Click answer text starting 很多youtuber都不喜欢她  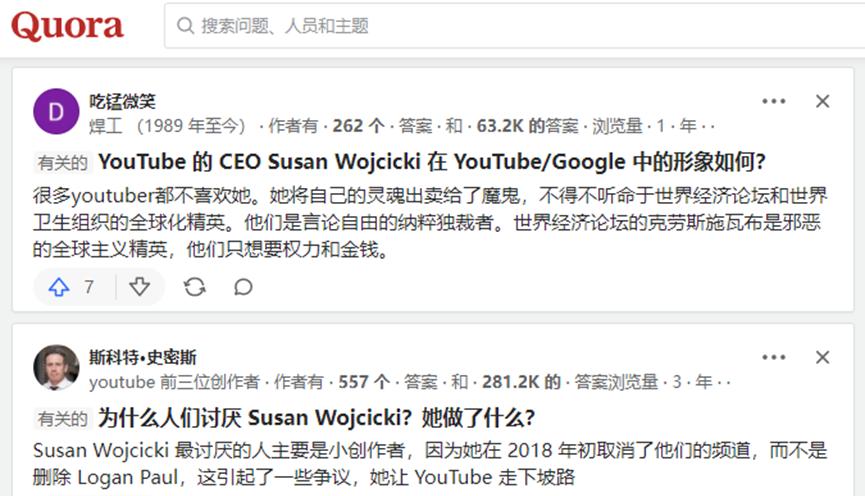pos(430,222)
